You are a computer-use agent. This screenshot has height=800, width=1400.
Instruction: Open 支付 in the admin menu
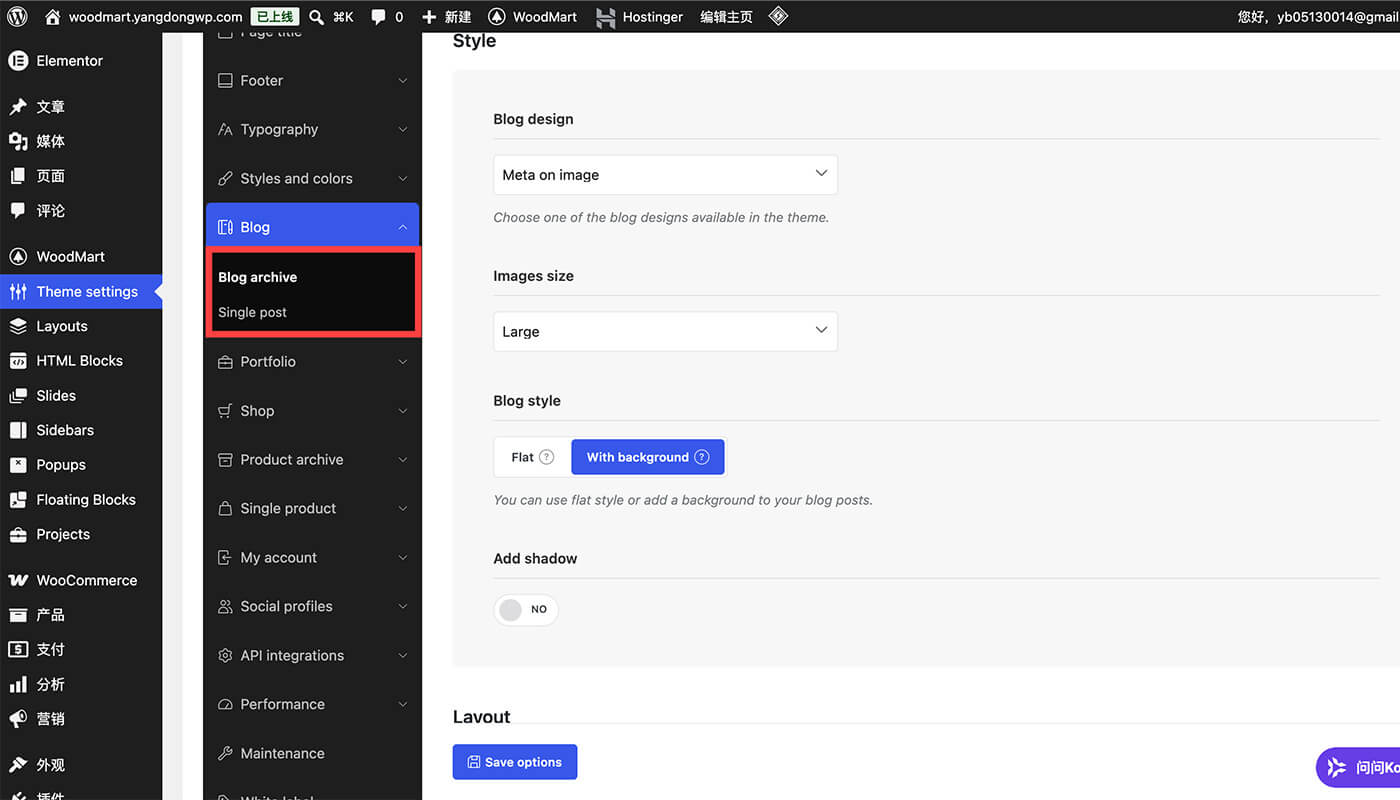tap(81, 650)
